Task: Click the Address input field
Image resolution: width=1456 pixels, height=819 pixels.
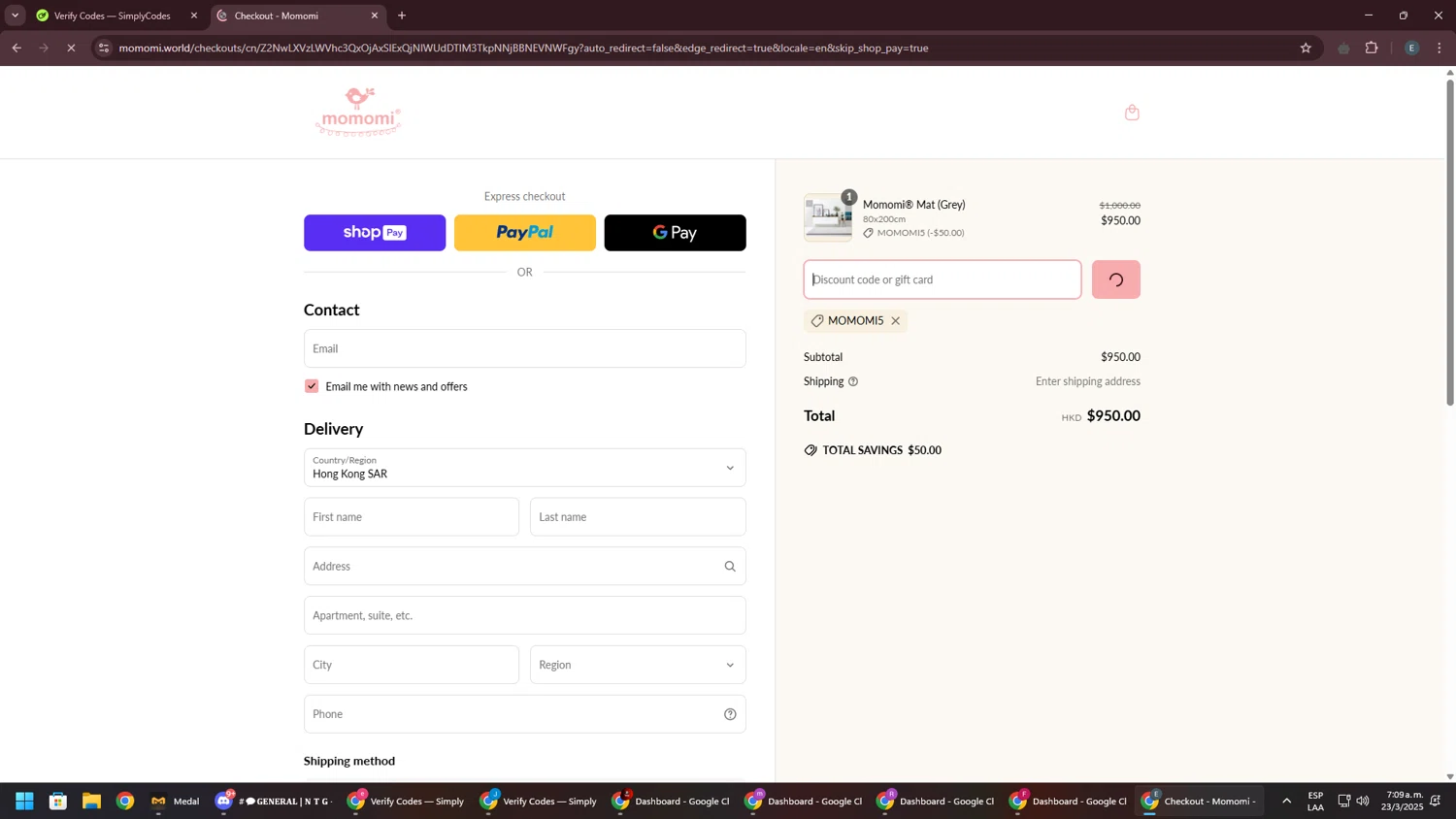Action: pyautogui.click(x=525, y=567)
